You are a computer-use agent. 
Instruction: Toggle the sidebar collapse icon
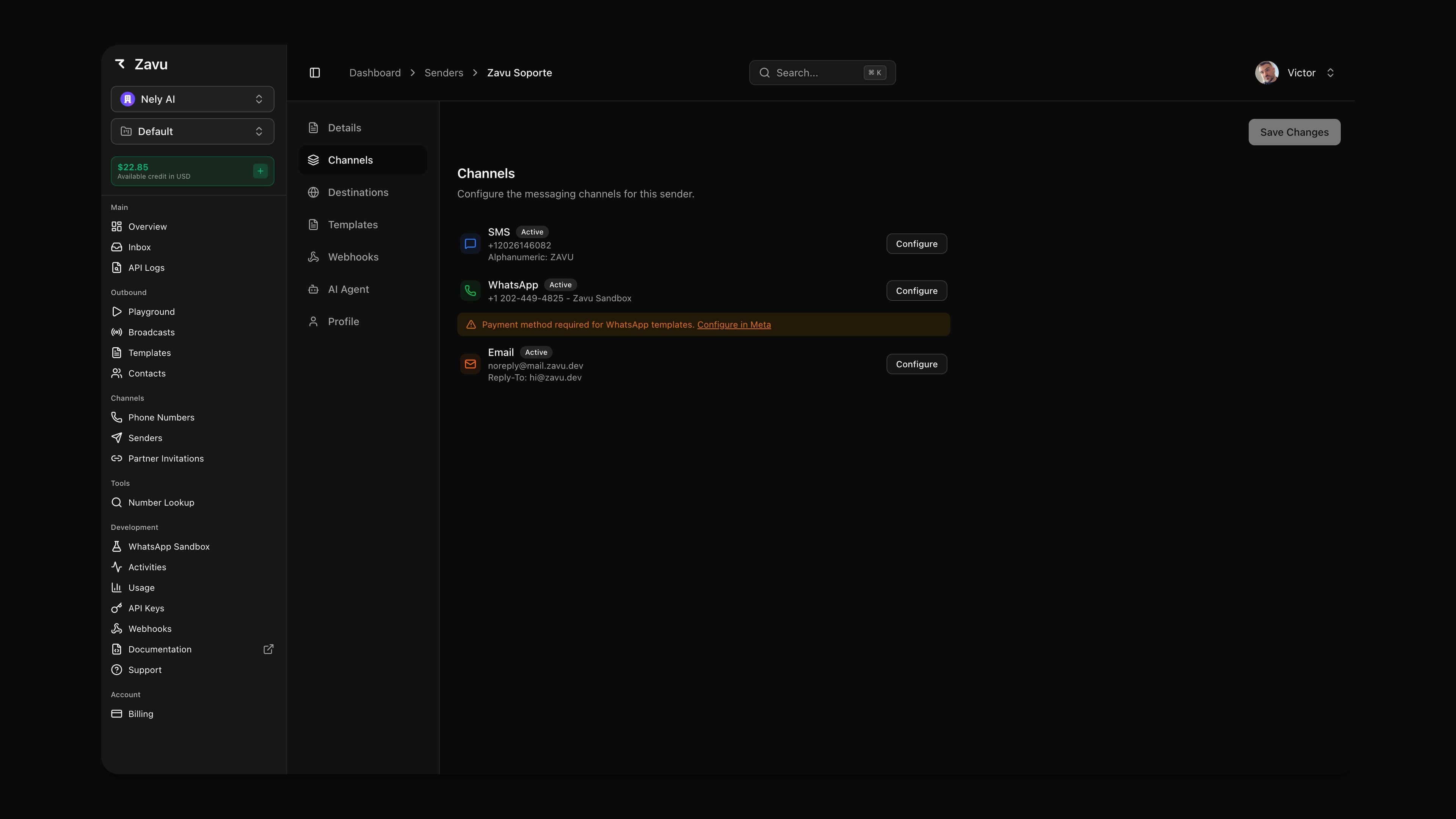tap(315, 73)
